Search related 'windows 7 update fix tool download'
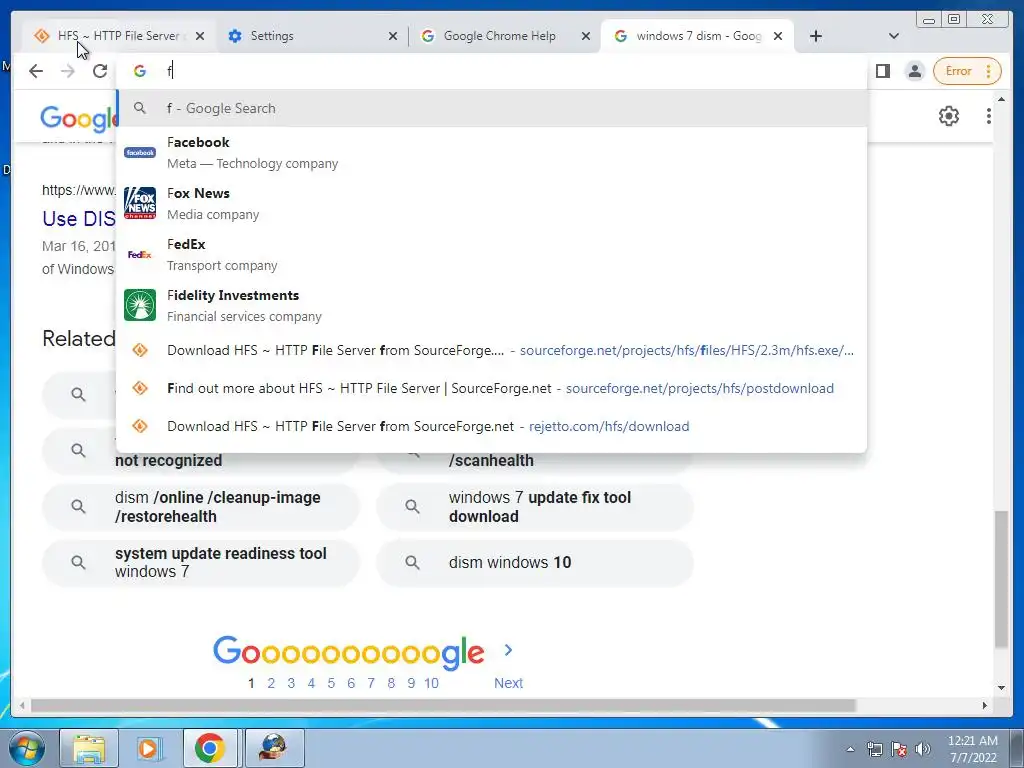Image resolution: width=1024 pixels, height=768 pixels. coord(535,507)
